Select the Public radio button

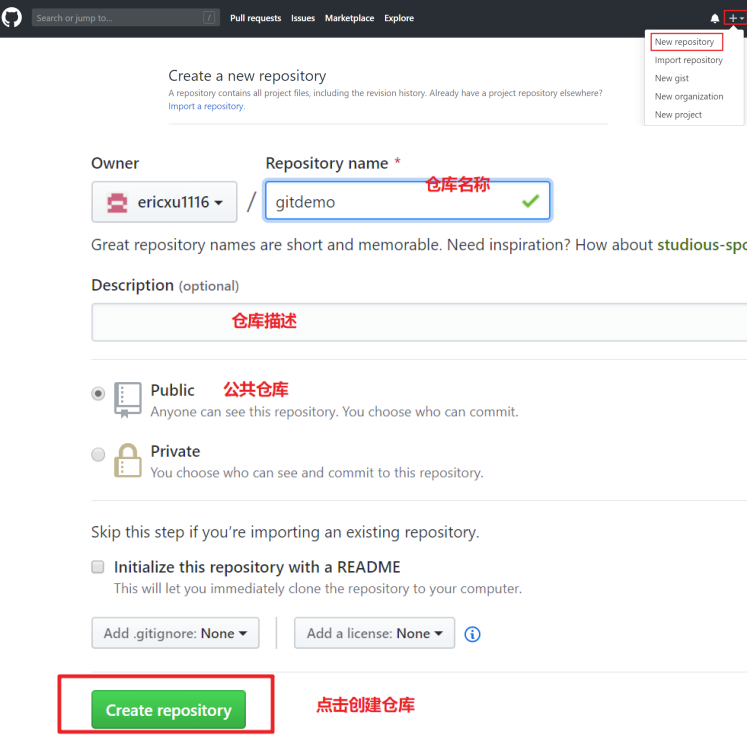point(98,393)
